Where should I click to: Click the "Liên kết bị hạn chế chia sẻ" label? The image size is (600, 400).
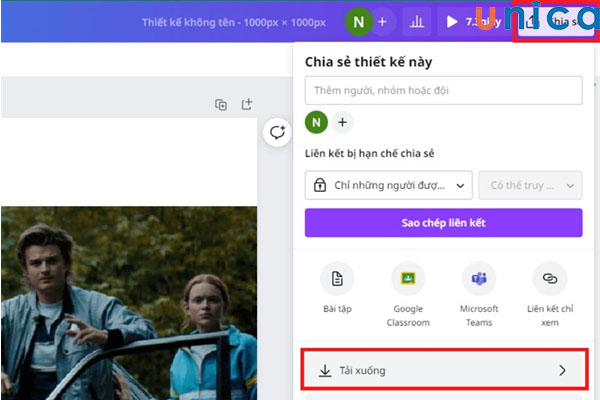[370, 153]
